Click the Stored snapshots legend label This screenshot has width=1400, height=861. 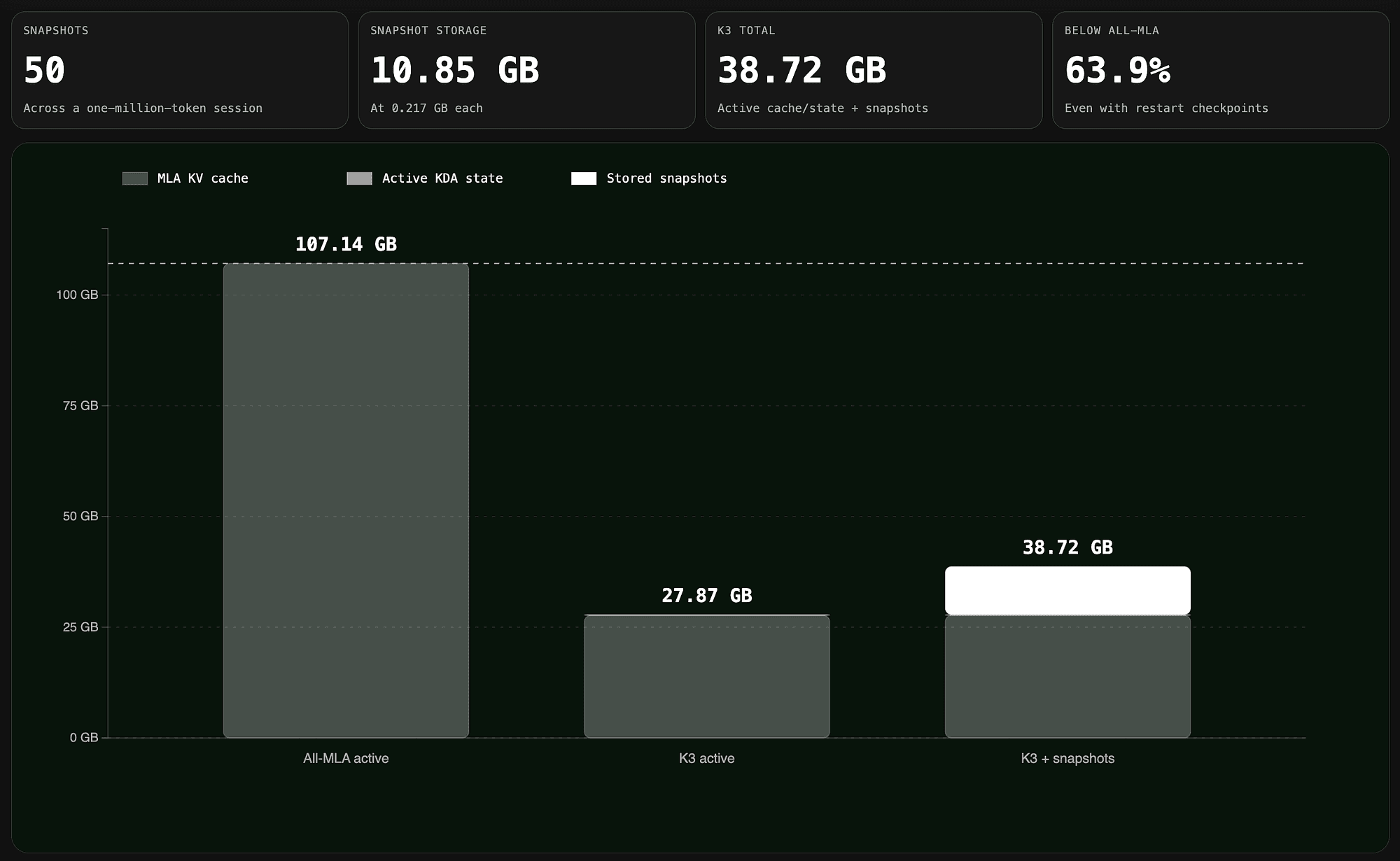pyautogui.click(x=666, y=178)
